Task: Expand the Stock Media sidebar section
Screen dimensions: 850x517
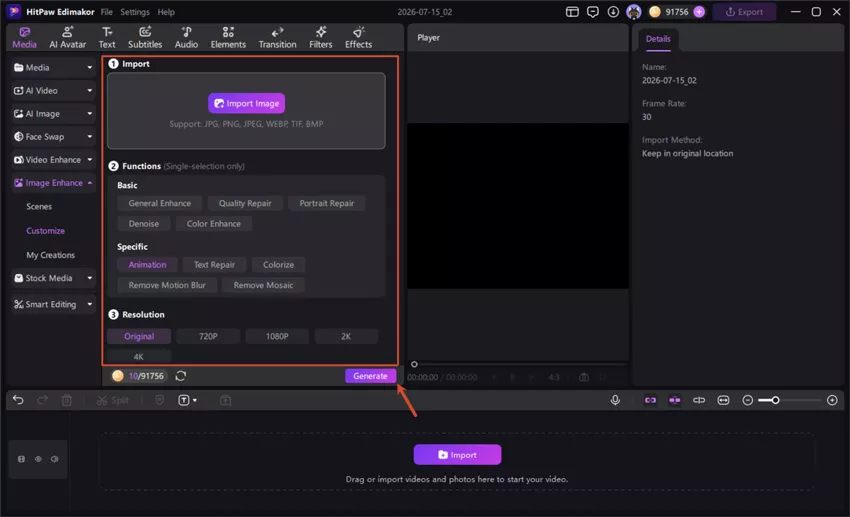Action: click(53, 278)
